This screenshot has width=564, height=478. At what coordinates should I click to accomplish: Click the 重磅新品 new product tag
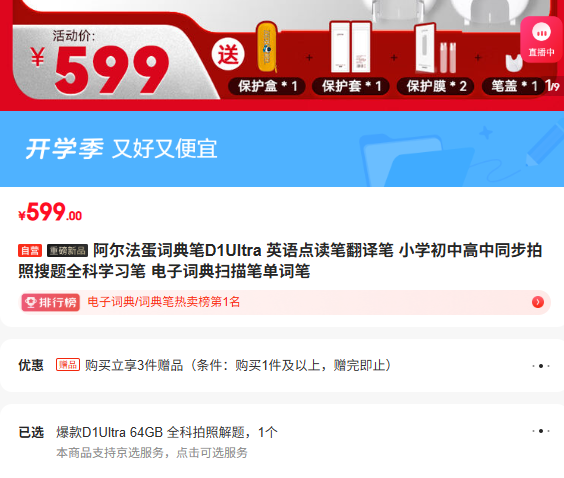click(67, 251)
